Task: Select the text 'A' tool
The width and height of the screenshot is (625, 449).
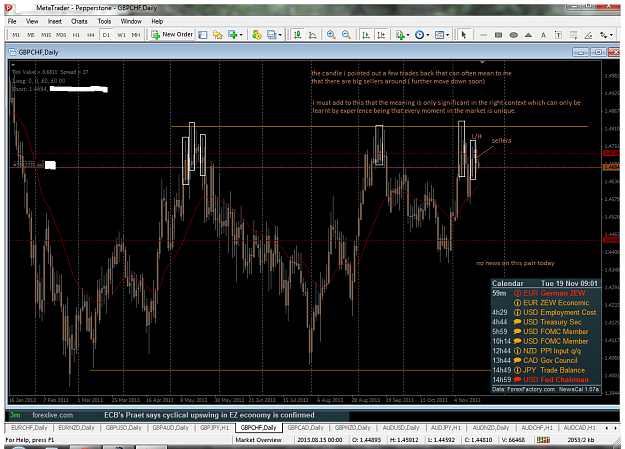Action: (x=543, y=35)
